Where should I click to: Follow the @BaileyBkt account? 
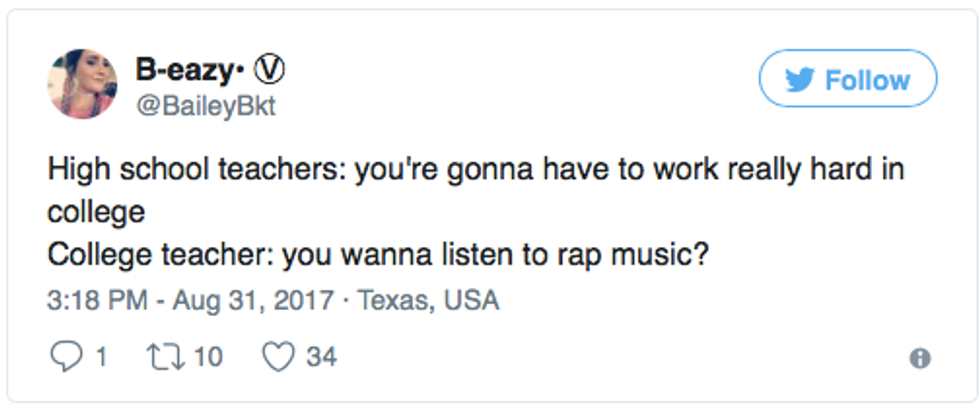tap(848, 79)
